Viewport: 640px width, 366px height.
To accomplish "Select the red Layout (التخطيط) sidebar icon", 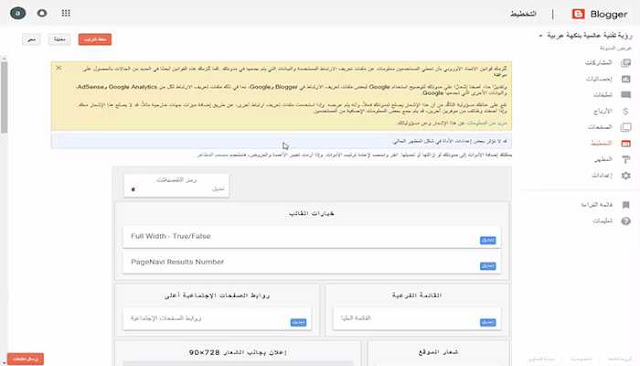I will pyautogui.click(x=626, y=143).
